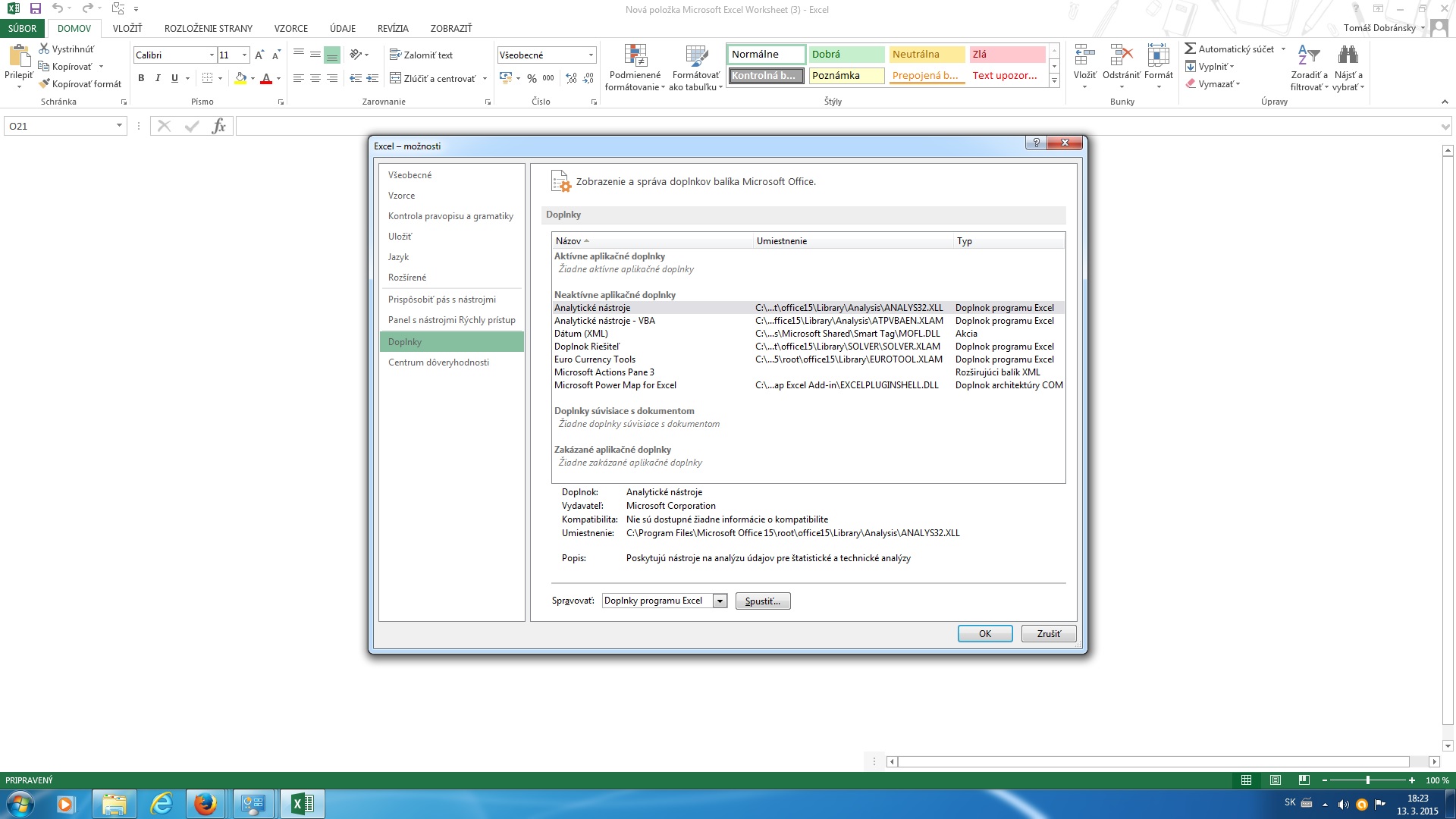Click the Format Painter (Kopírovať formát) icon

[44, 83]
